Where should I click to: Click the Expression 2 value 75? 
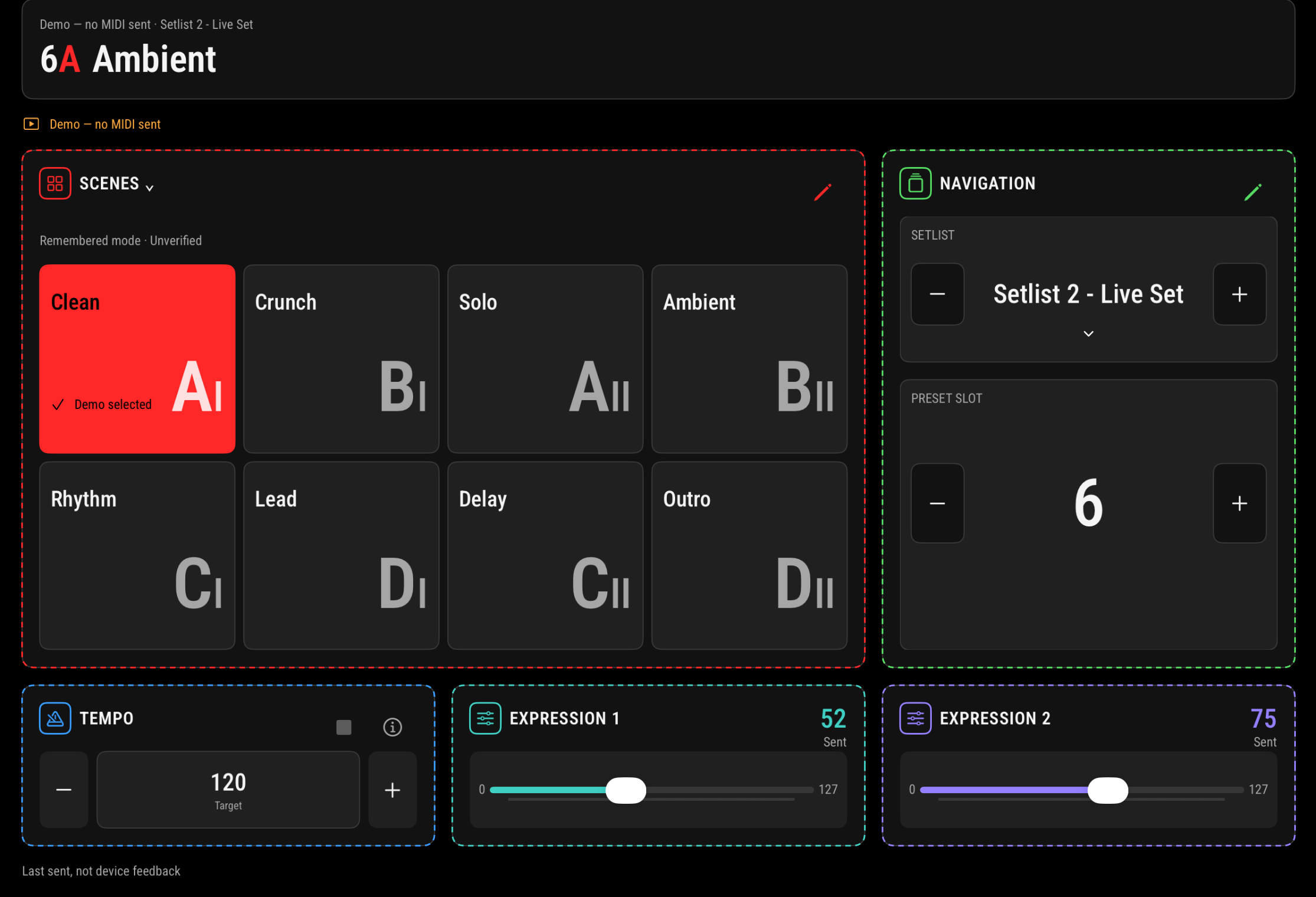tap(1263, 718)
